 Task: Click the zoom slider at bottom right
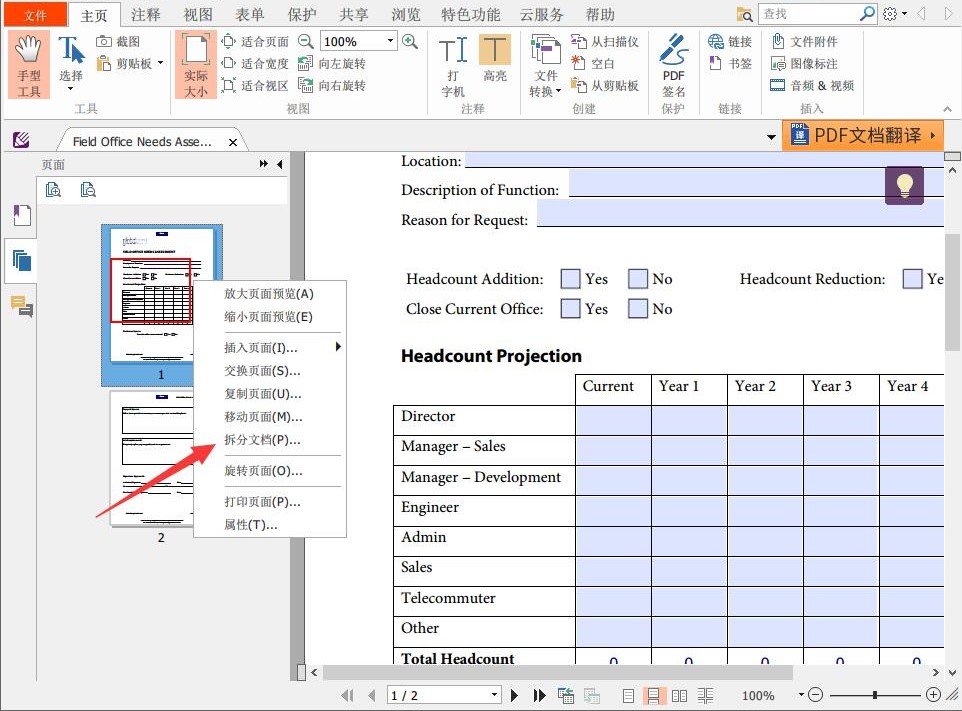(875, 695)
